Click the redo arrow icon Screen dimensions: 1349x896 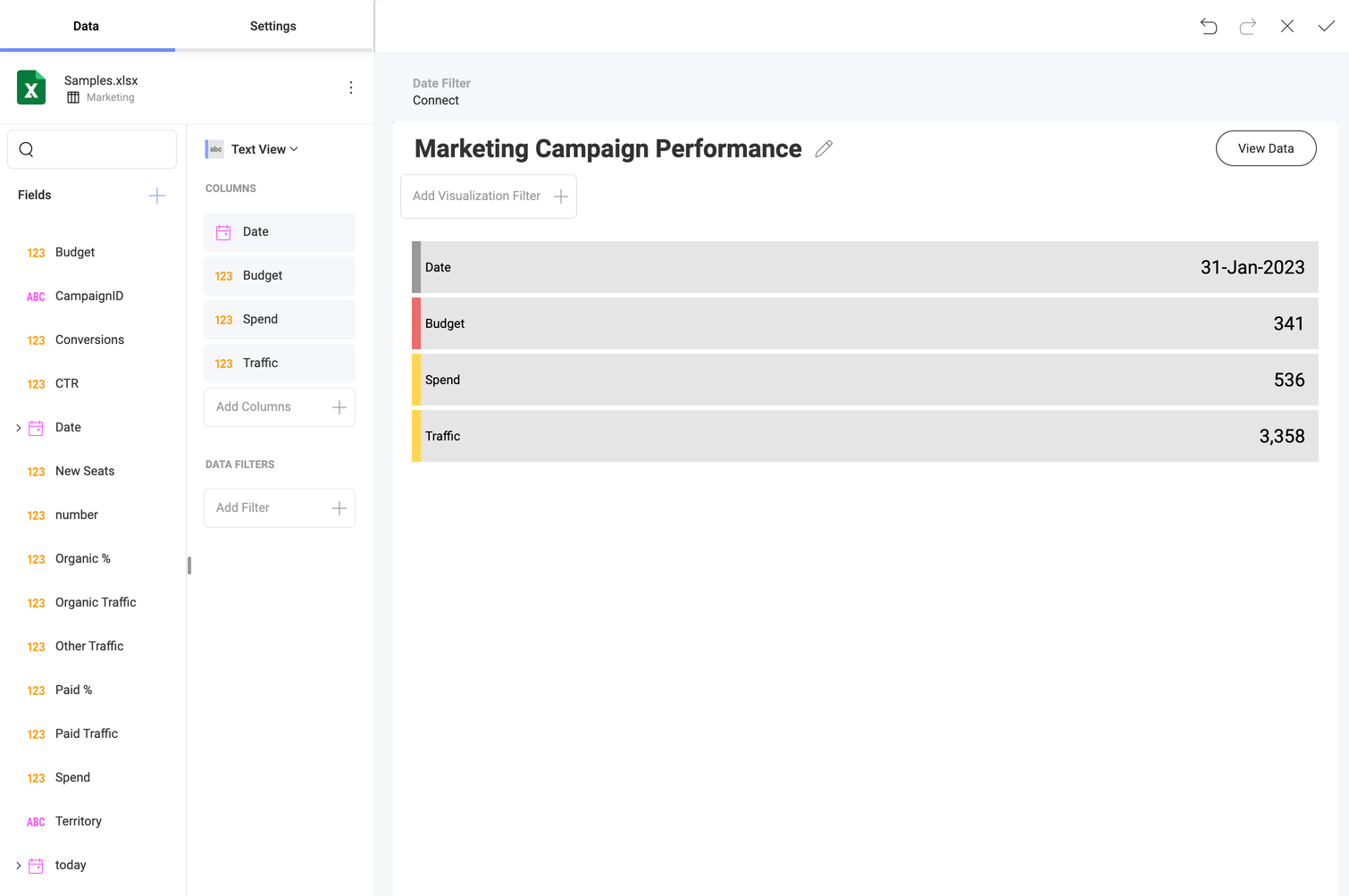point(1248,26)
